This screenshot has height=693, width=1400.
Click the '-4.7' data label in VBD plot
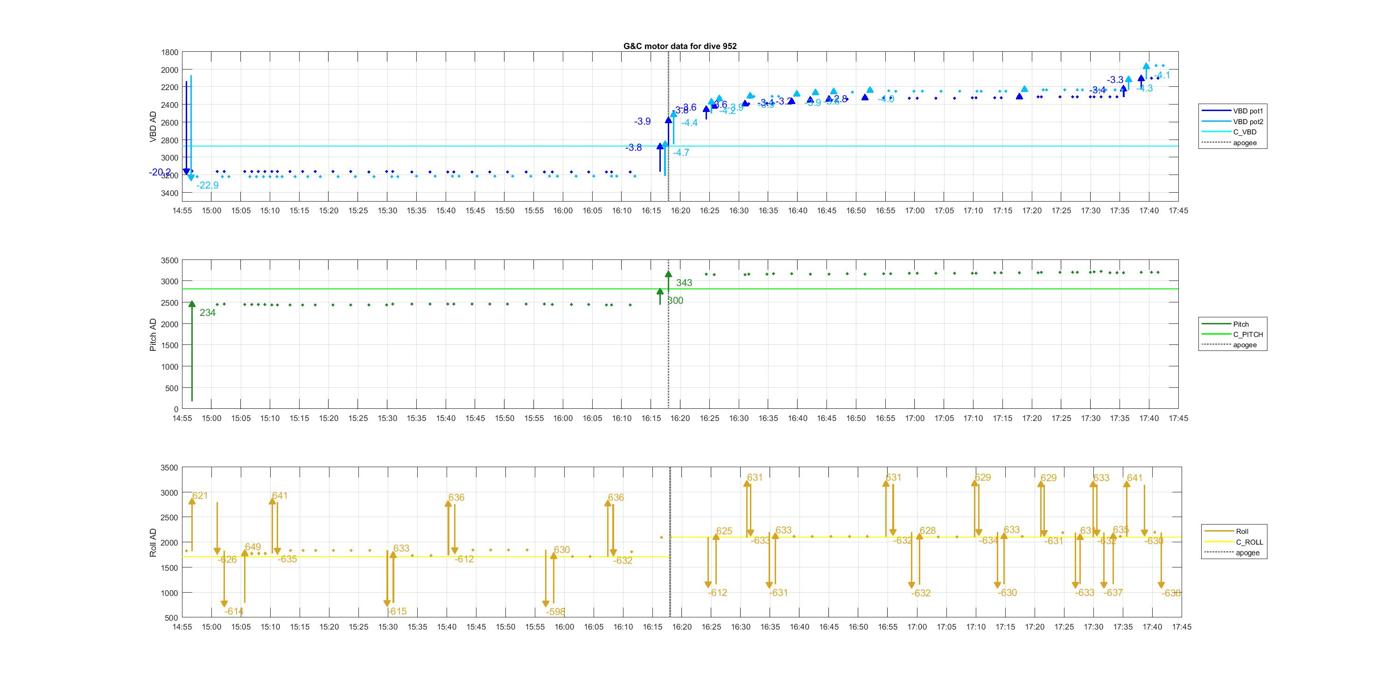(681, 152)
